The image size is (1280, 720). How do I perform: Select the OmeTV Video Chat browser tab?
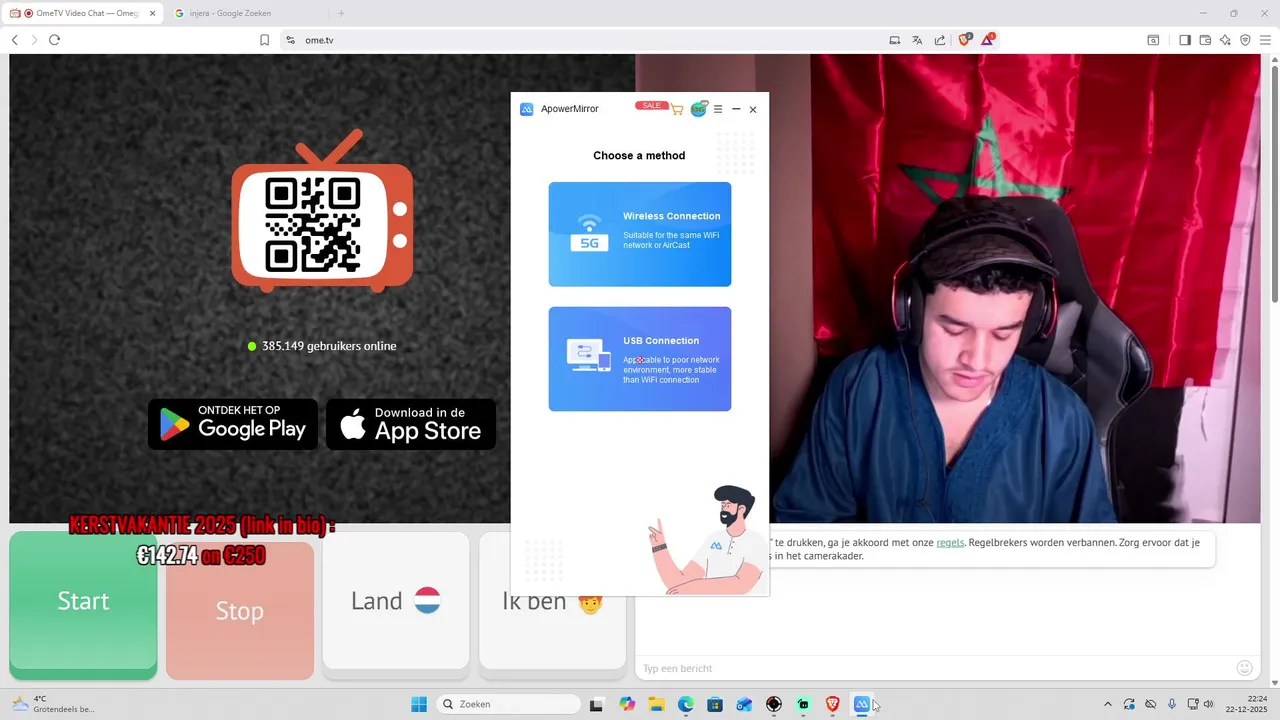pyautogui.click(x=84, y=13)
